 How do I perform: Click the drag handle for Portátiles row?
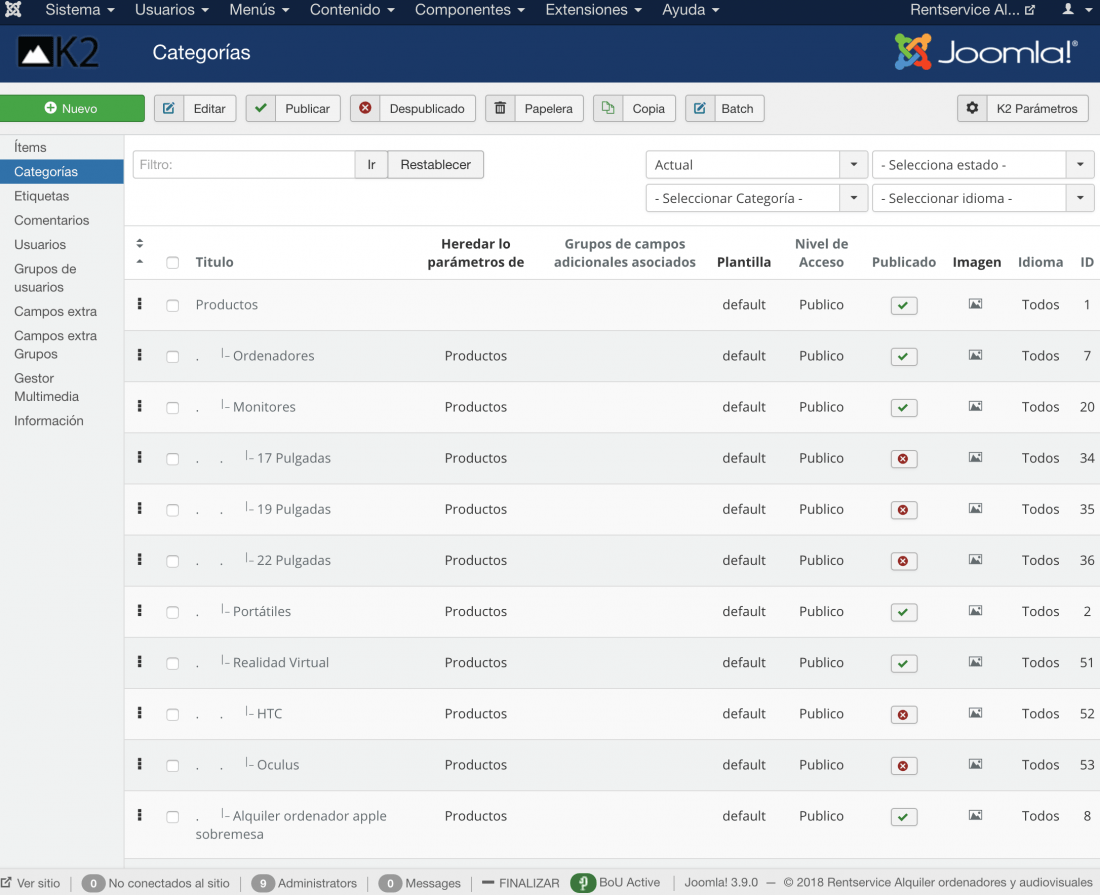[140, 611]
